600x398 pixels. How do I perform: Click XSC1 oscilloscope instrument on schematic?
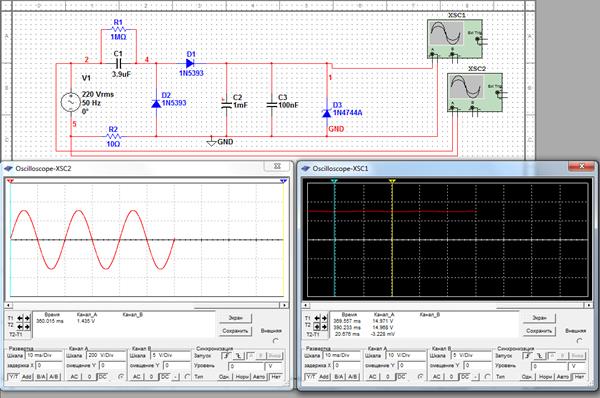(455, 38)
